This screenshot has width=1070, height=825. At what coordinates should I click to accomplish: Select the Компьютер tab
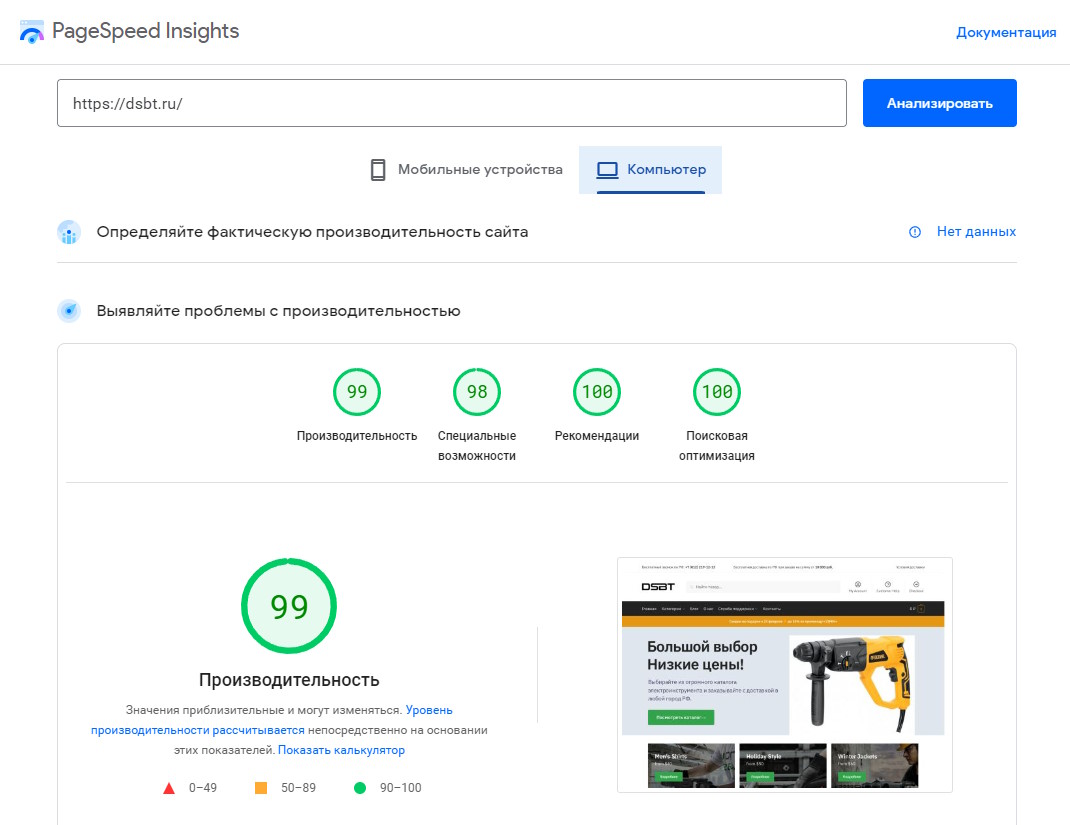click(x=650, y=170)
